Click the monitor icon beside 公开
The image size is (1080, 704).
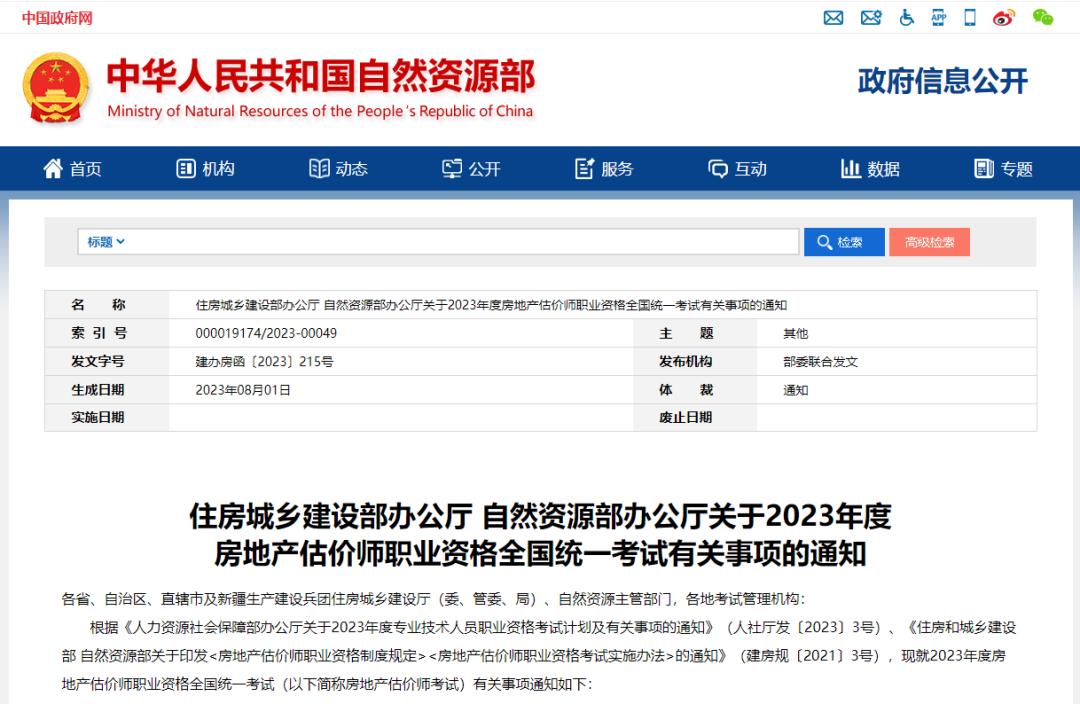(452, 168)
